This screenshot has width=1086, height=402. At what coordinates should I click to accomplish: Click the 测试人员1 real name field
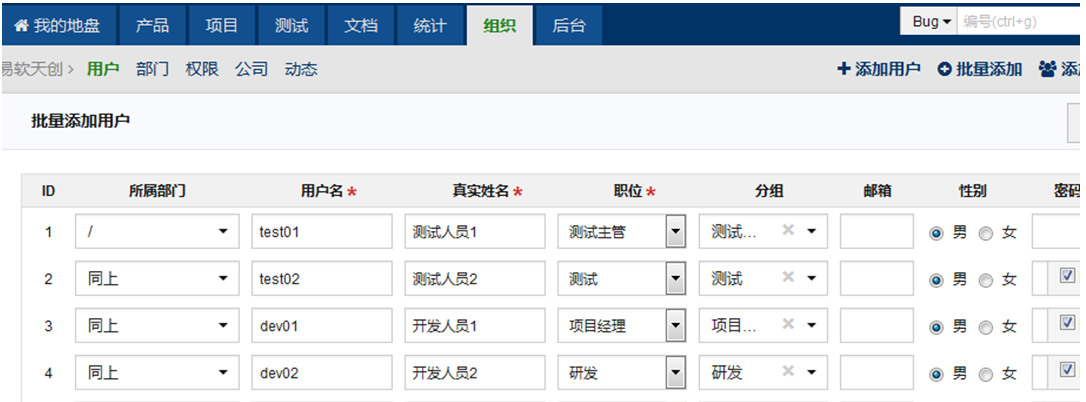pyautogui.click(x=475, y=231)
